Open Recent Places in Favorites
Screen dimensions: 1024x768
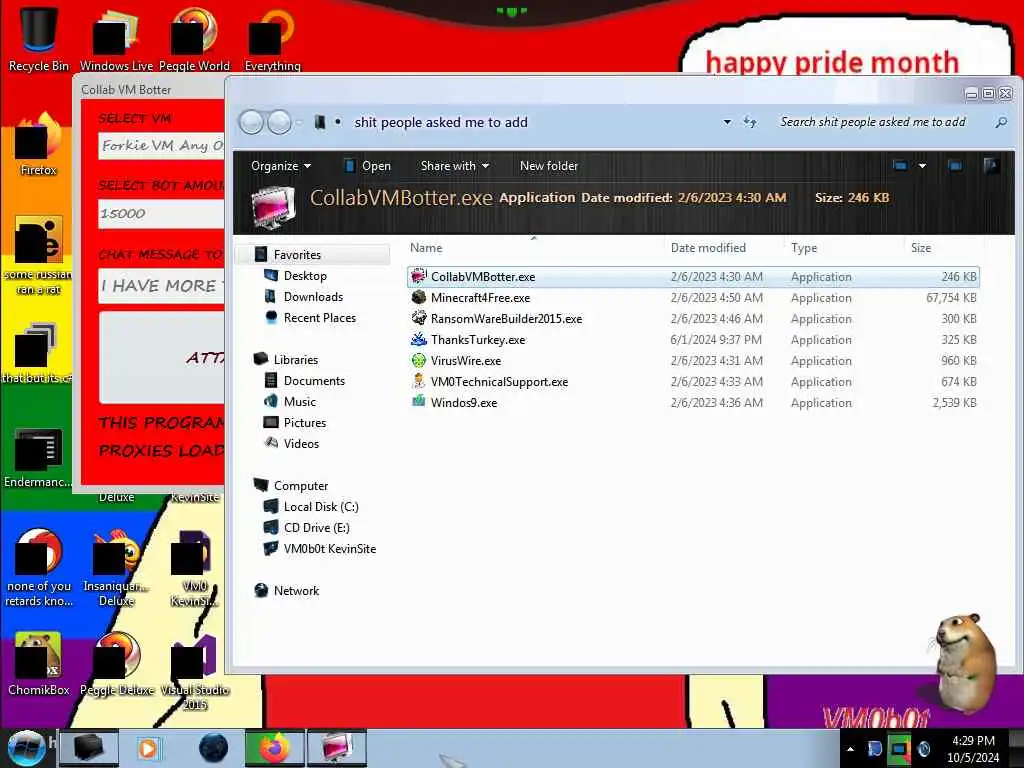tap(320, 317)
